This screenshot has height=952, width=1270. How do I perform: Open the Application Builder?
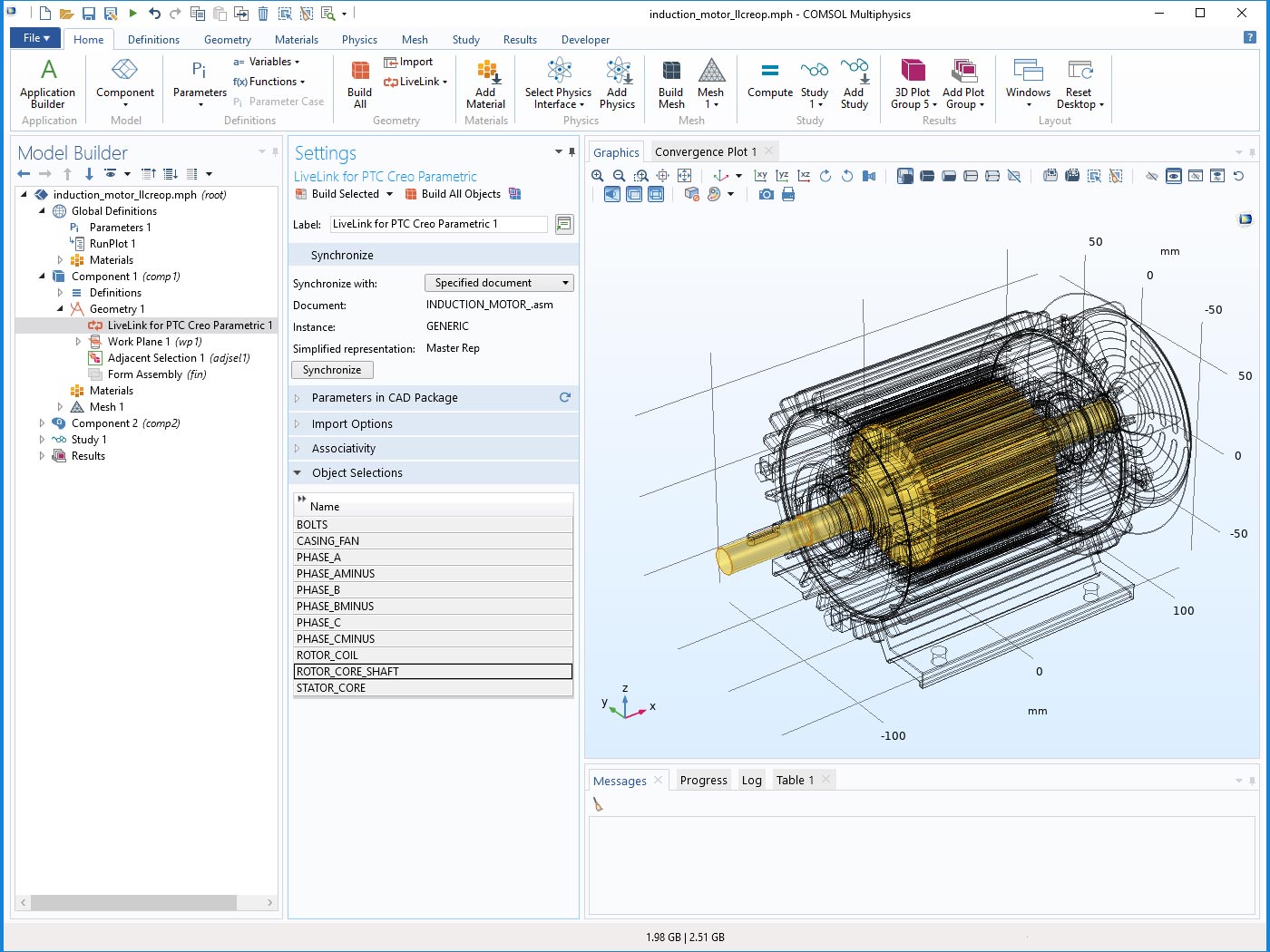point(48,83)
